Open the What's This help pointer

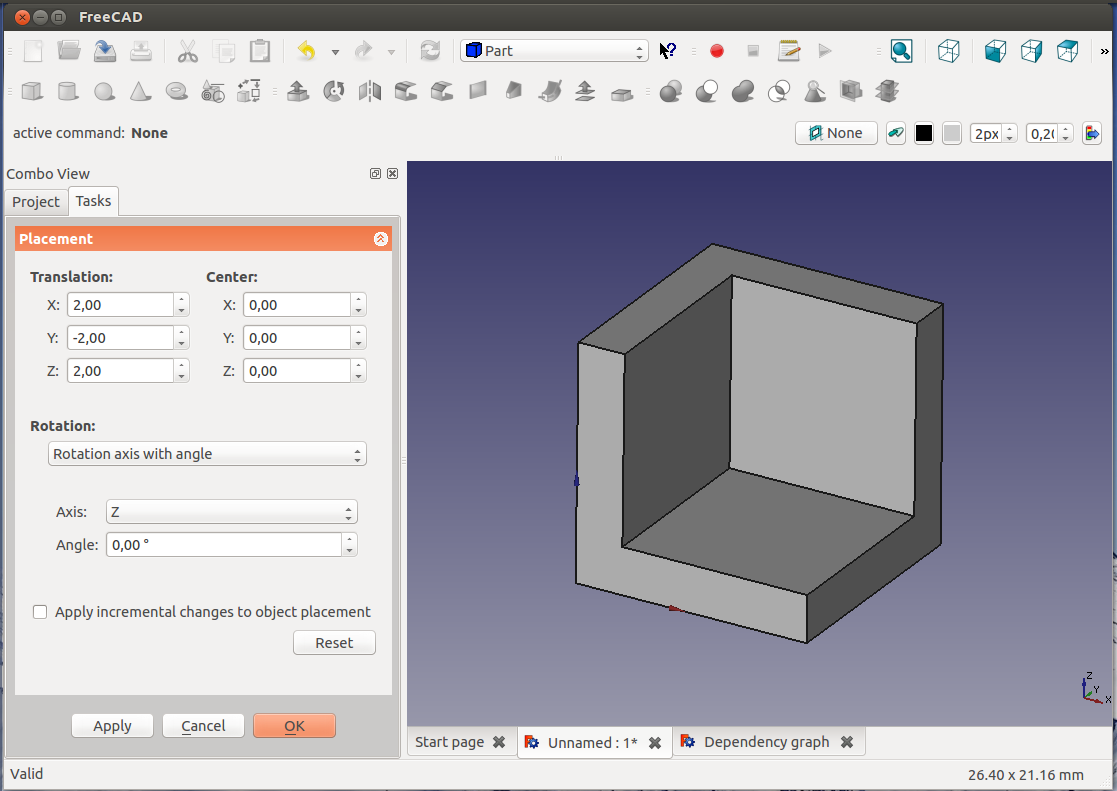669,51
